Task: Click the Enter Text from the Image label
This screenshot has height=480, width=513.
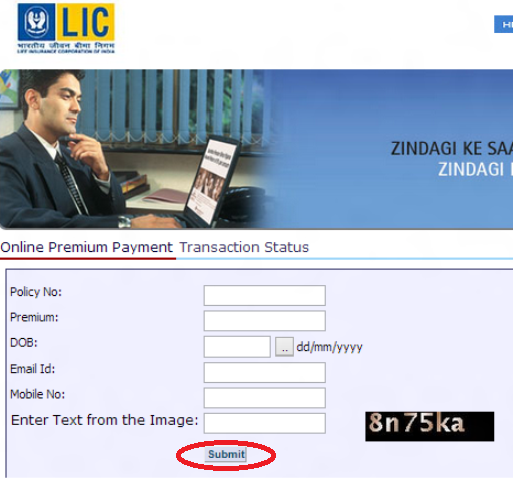Action: (105, 420)
